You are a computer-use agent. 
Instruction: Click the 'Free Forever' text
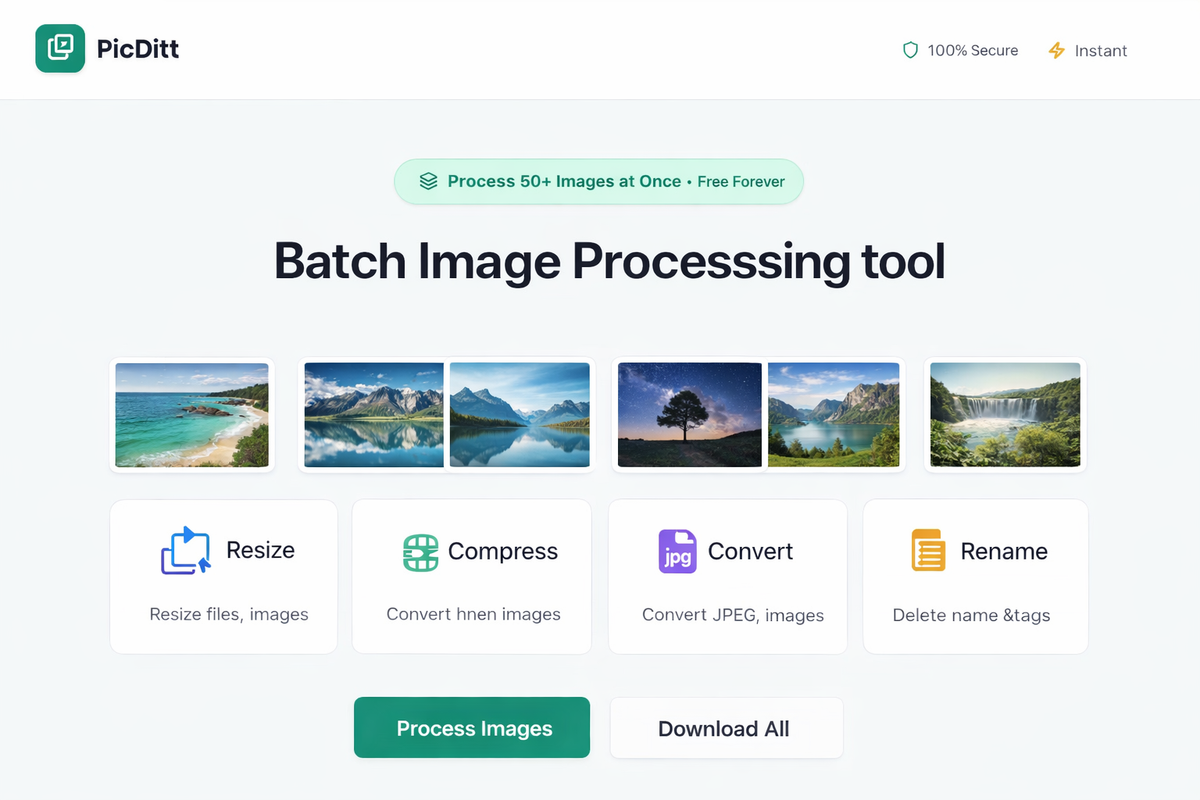click(x=741, y=181)
